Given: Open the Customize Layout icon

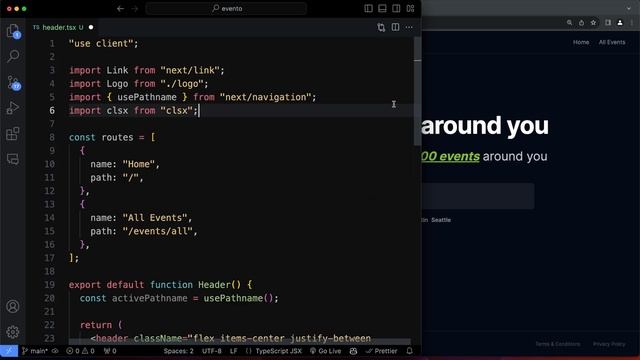Looking at the screenshot, I should (410, 9).
